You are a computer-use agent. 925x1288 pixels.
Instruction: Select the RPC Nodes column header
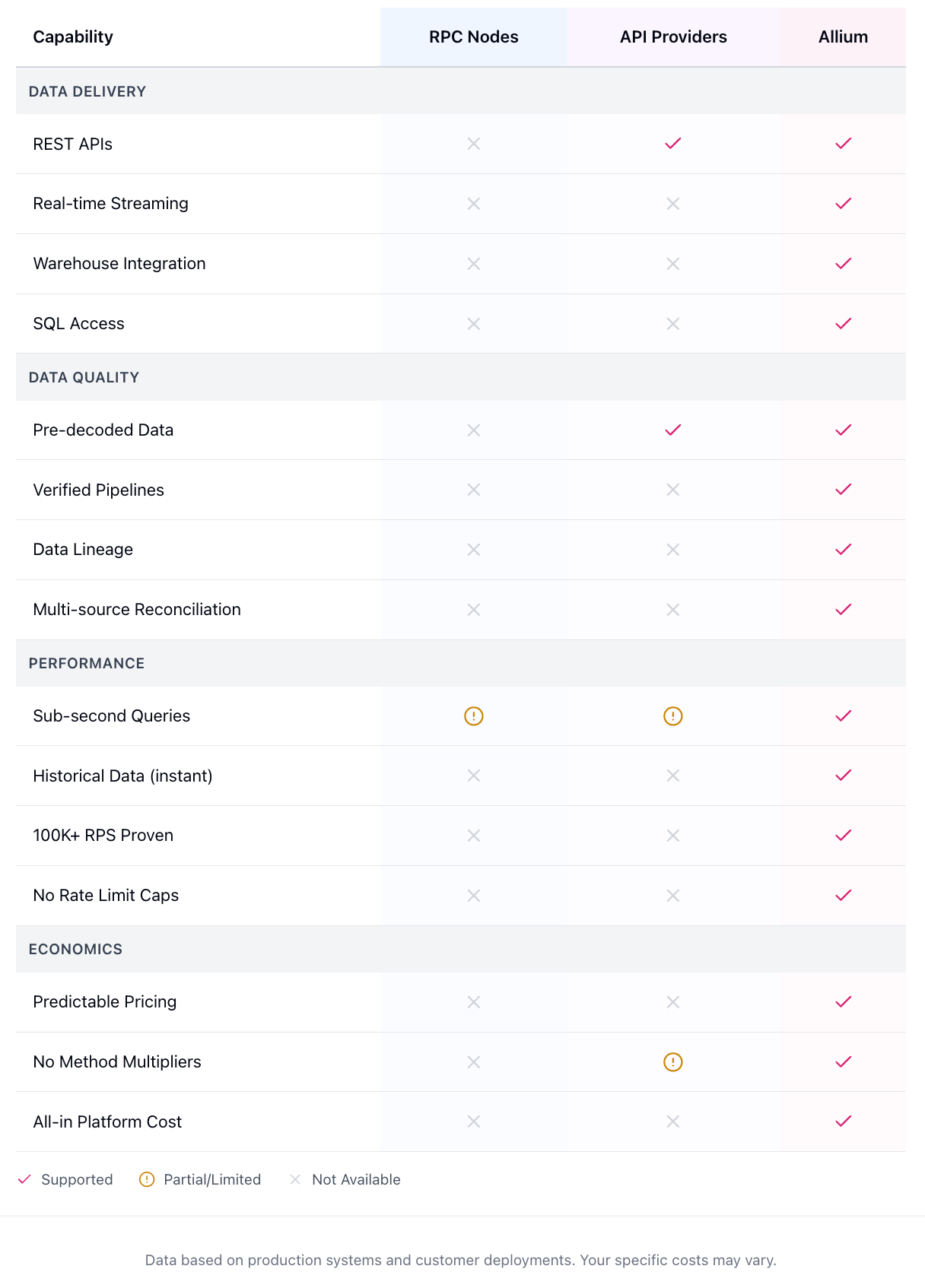click(x=473, y=37)
